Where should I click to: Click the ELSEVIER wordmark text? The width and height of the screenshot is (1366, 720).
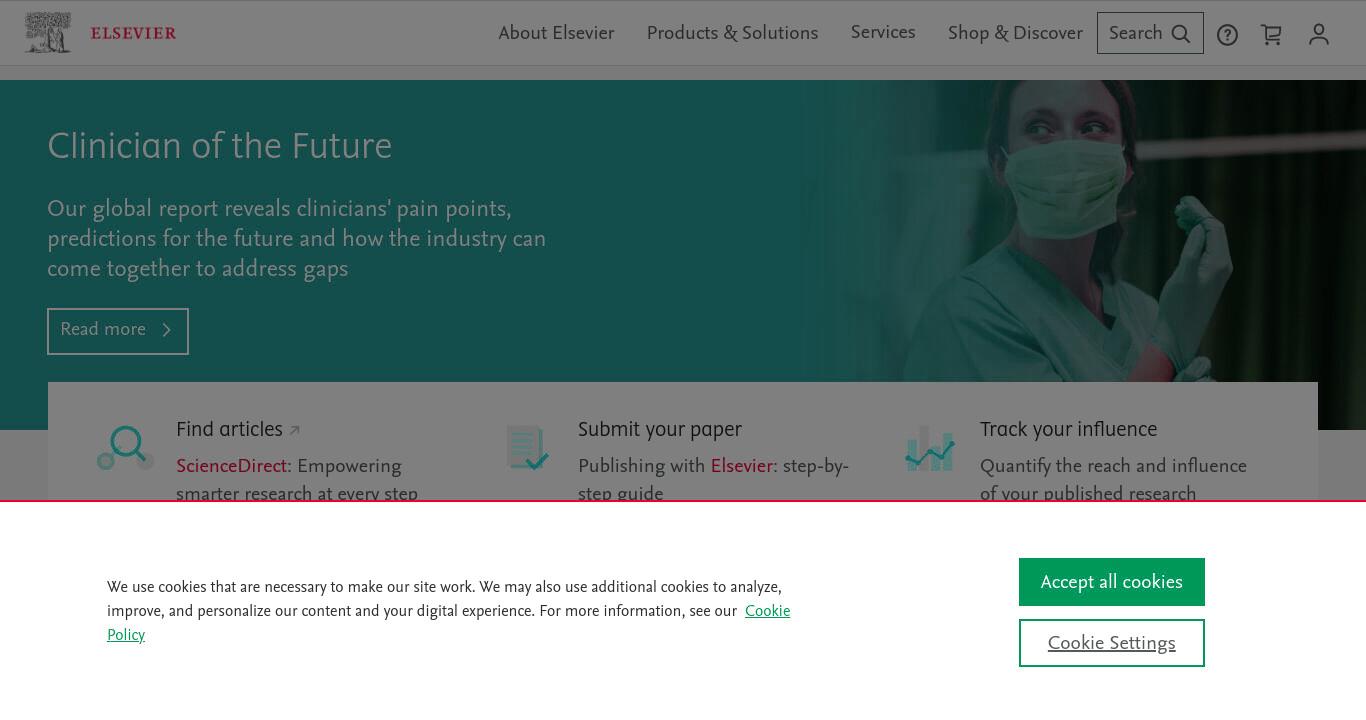pyautogui.click(x=133, y=33)
